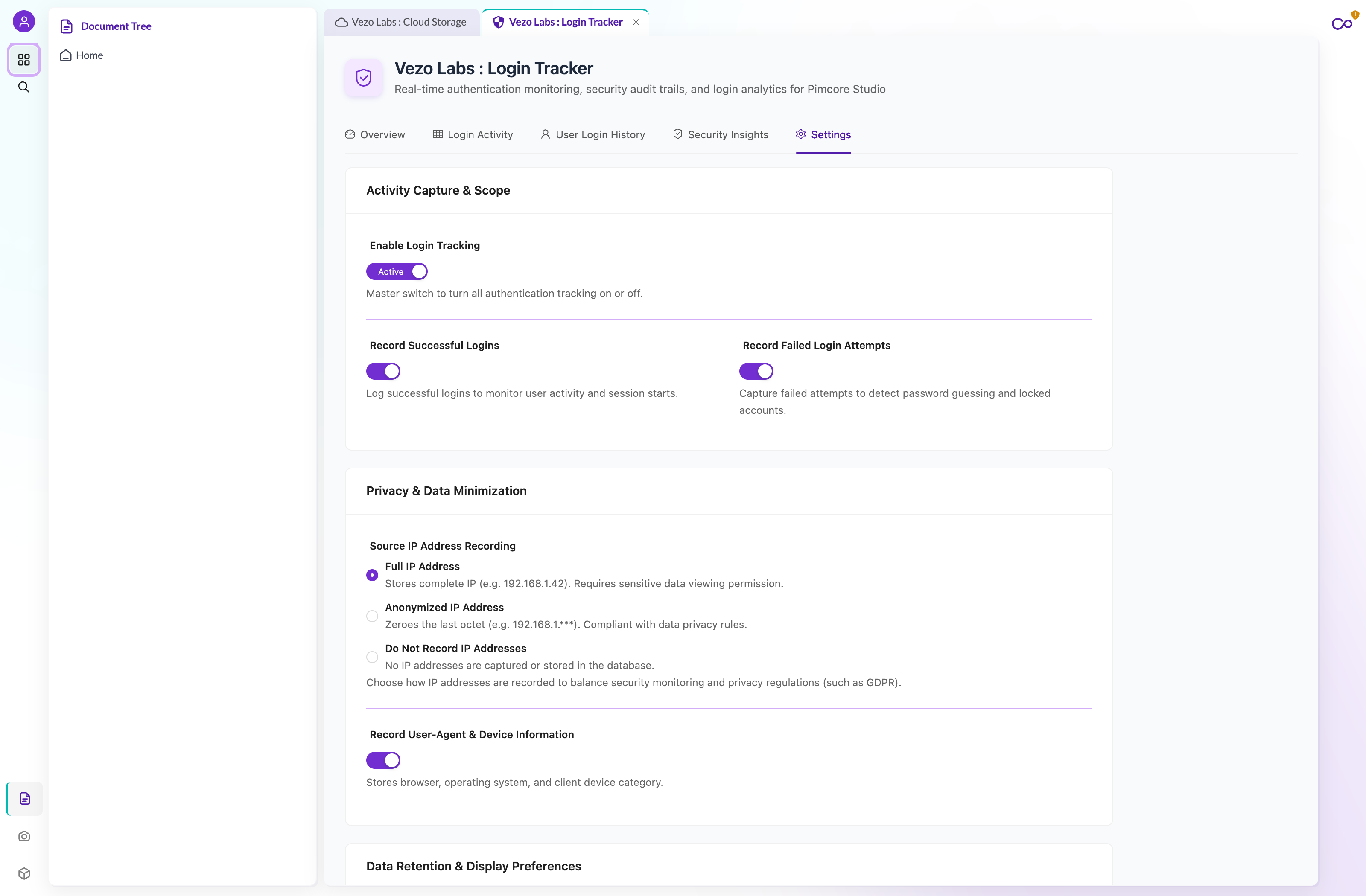
Task: Open the Security Insights tab
Action: (x=720, y=135)
